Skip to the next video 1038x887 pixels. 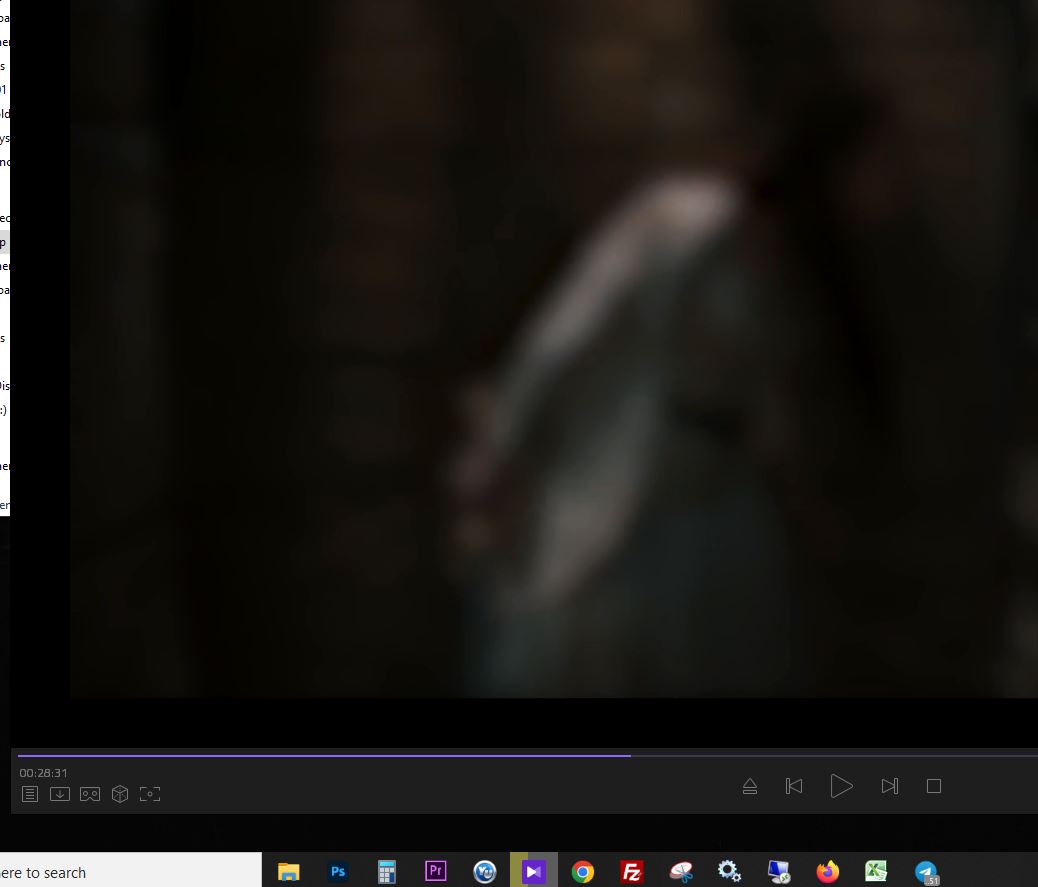pyautogui.click(x=889, y=786)
